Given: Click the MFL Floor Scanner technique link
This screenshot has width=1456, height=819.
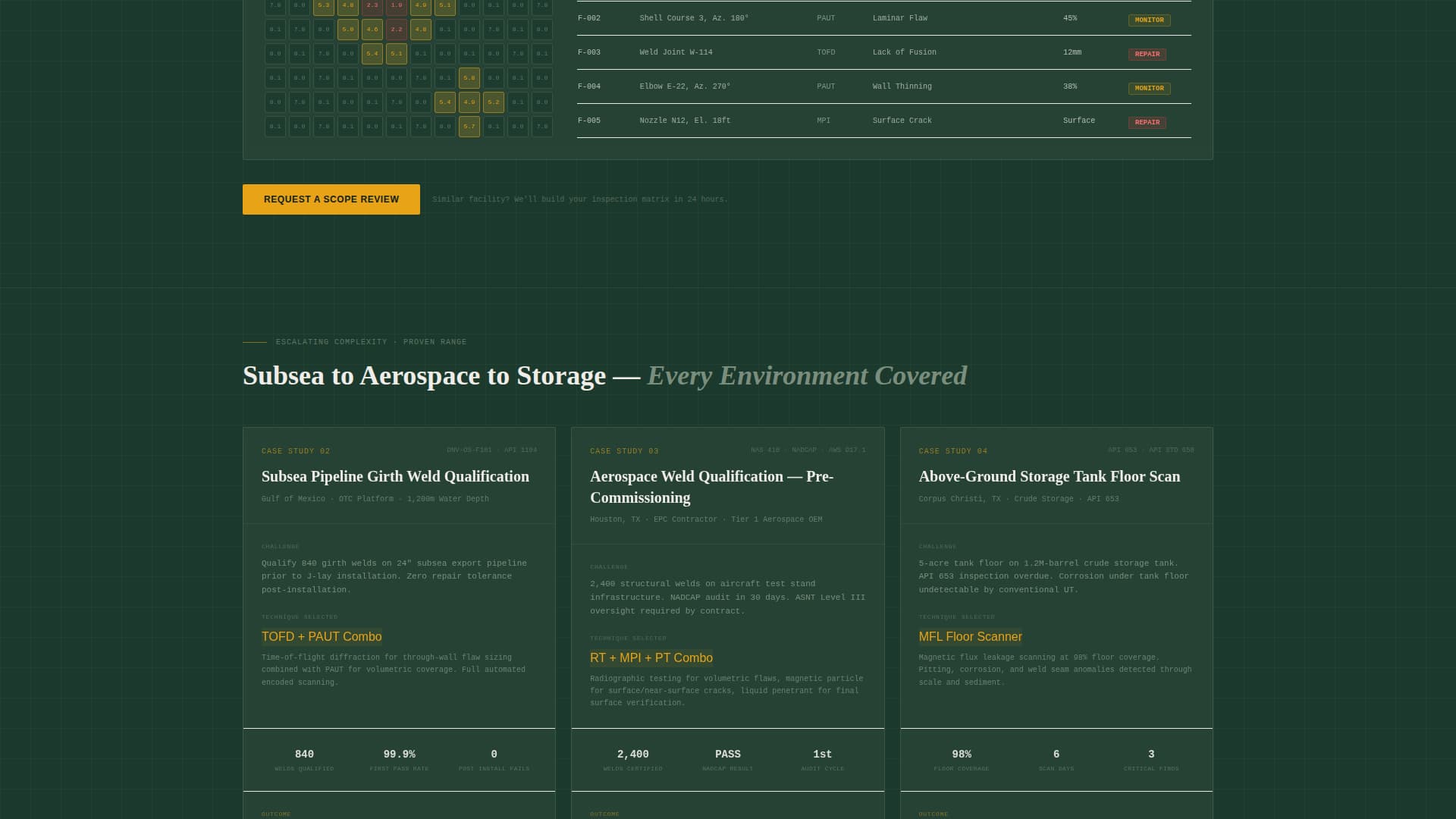Looking at the screenshot, I should pyautogui.click(x=970, y=637).
